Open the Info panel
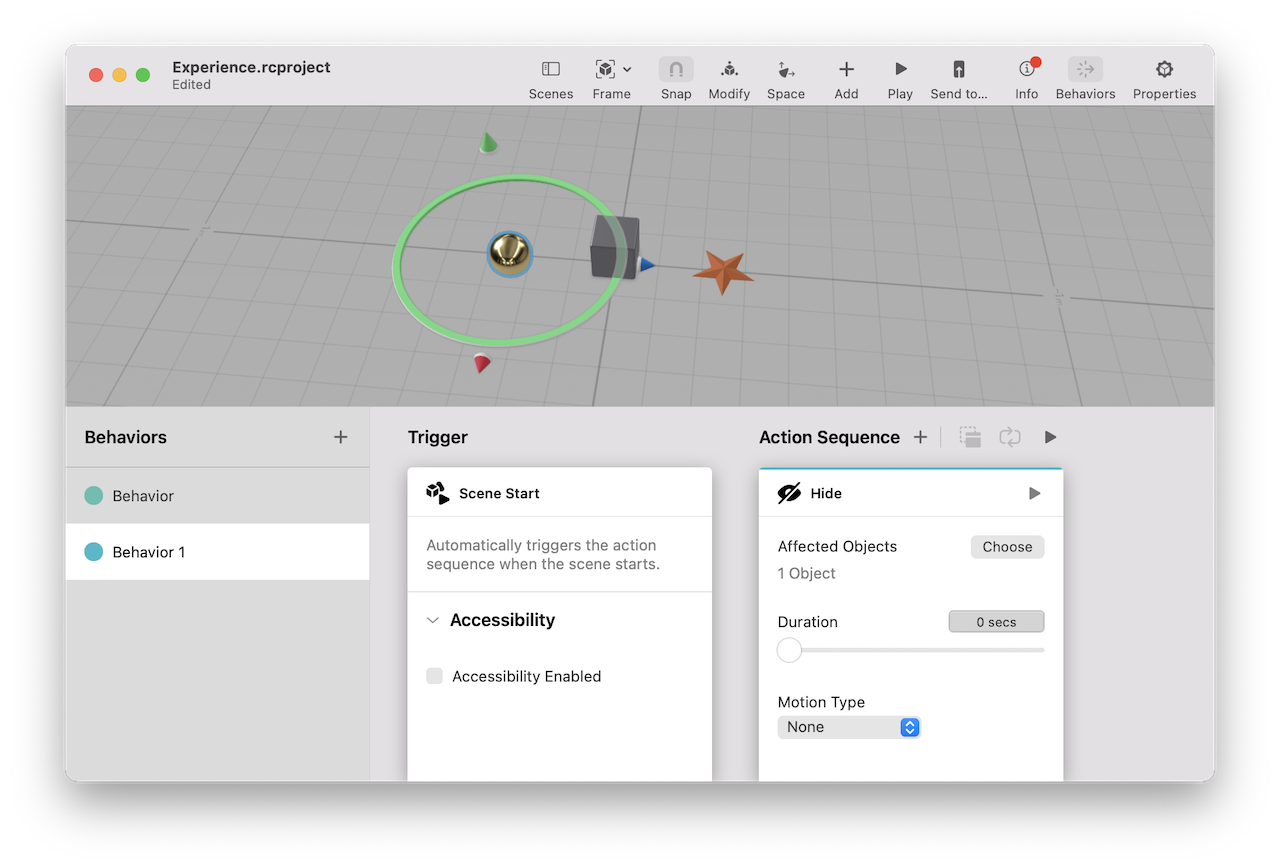The image size is (1280, 868). [x=1027, y=79]
